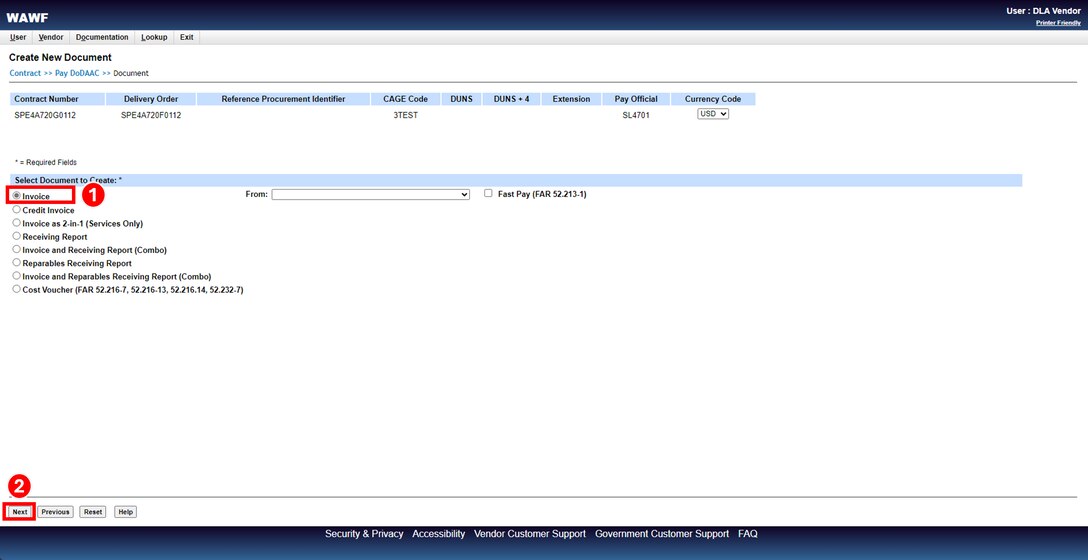Open the User menu
Image resolution: width=1088 pixels, height=560 pixels.
click(18, 37)
